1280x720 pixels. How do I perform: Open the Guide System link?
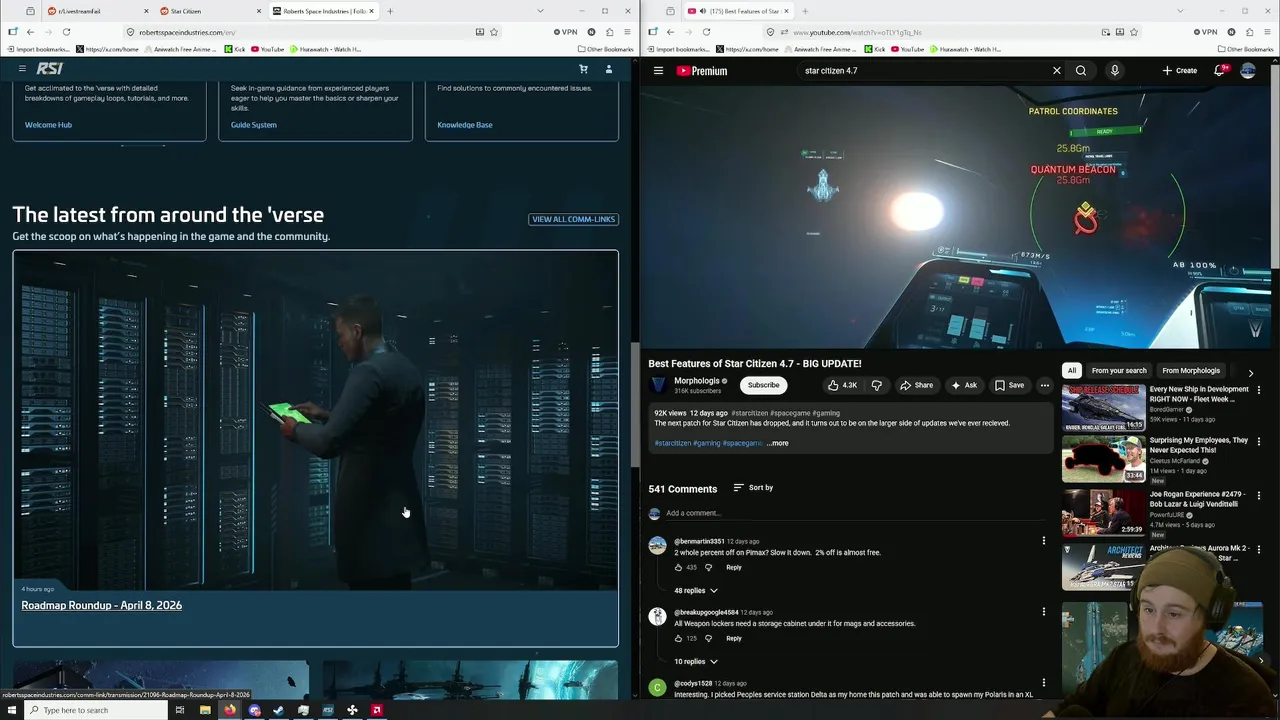[254, 125]
